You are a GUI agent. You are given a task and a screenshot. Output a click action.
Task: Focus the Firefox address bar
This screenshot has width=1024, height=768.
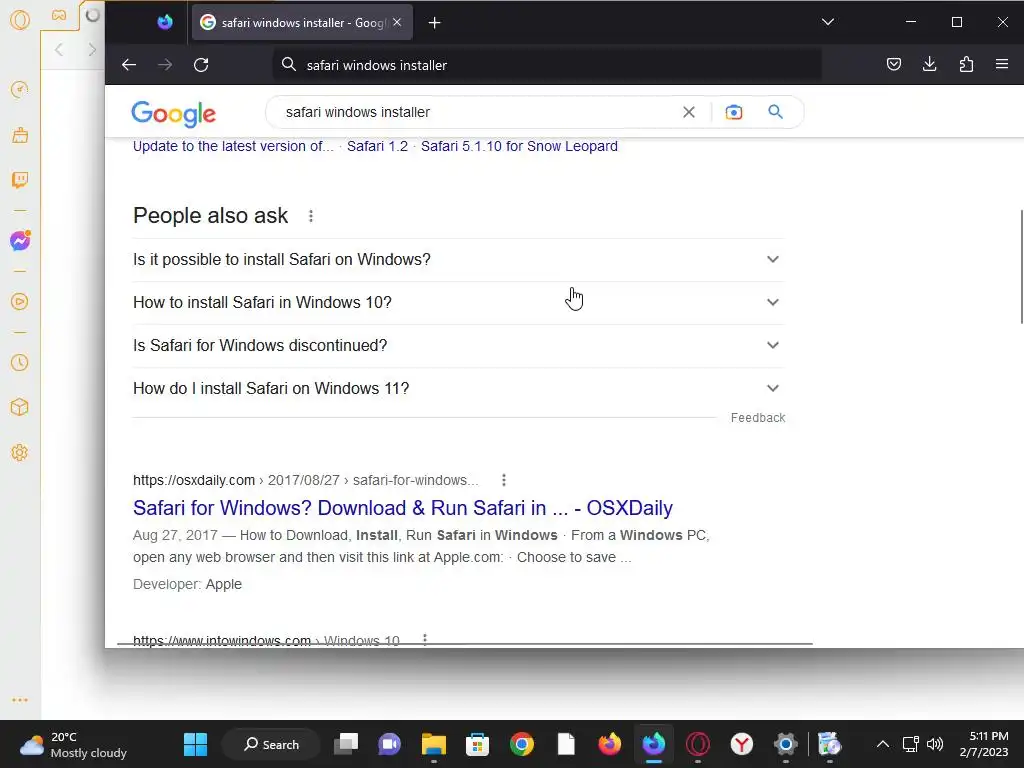[547, 65]
